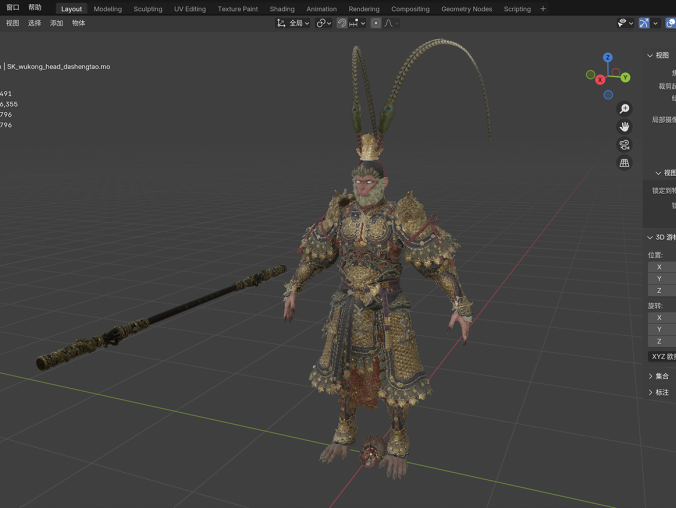Open the transform orientation 全局 dropdown
676x508 pixels.
295,23
